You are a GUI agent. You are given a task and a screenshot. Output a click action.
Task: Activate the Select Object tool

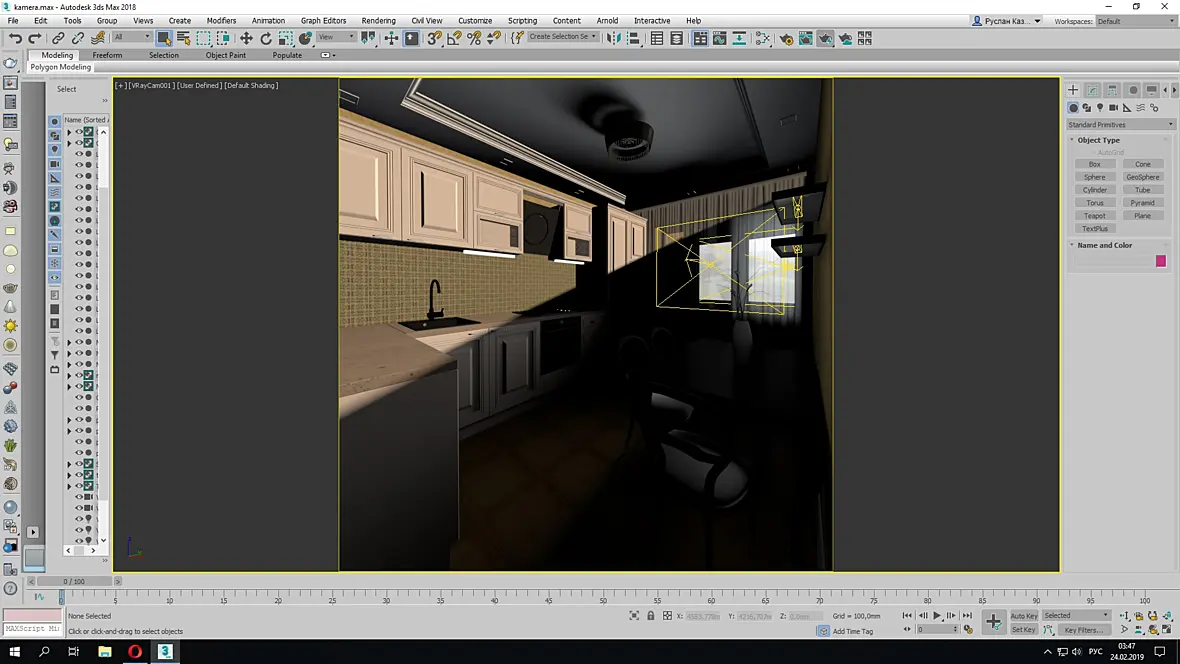[164, 38]
